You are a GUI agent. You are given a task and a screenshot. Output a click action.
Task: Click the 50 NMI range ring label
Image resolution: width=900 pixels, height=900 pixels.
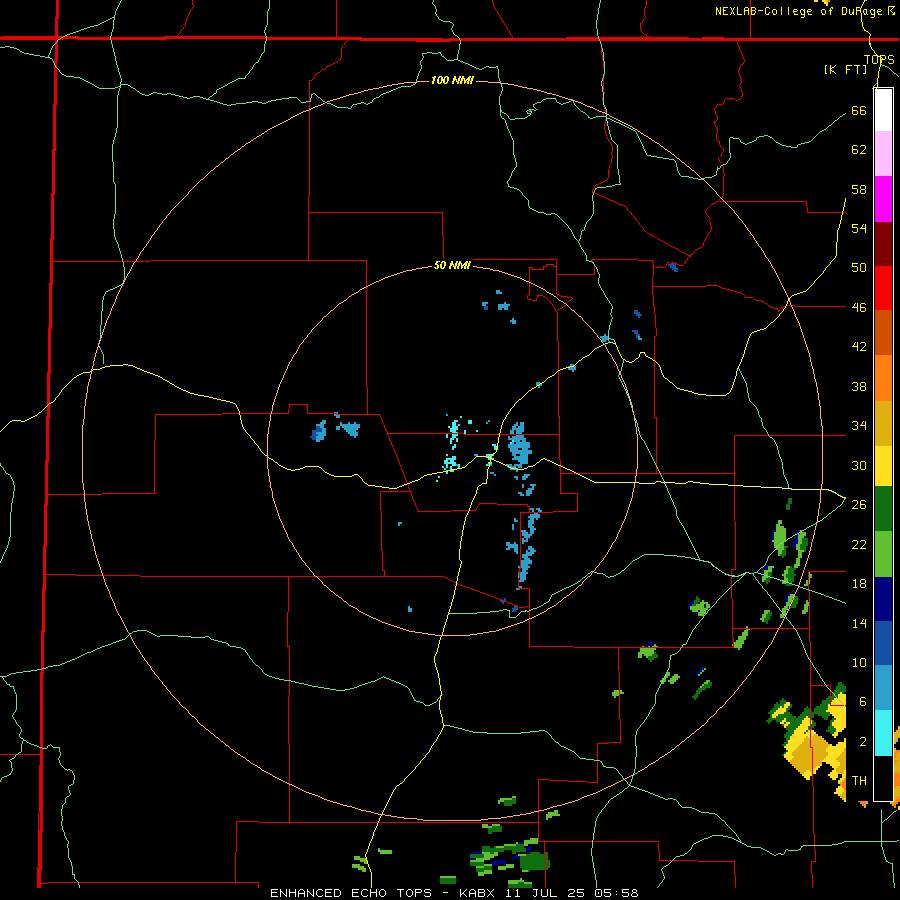(452, 265)
